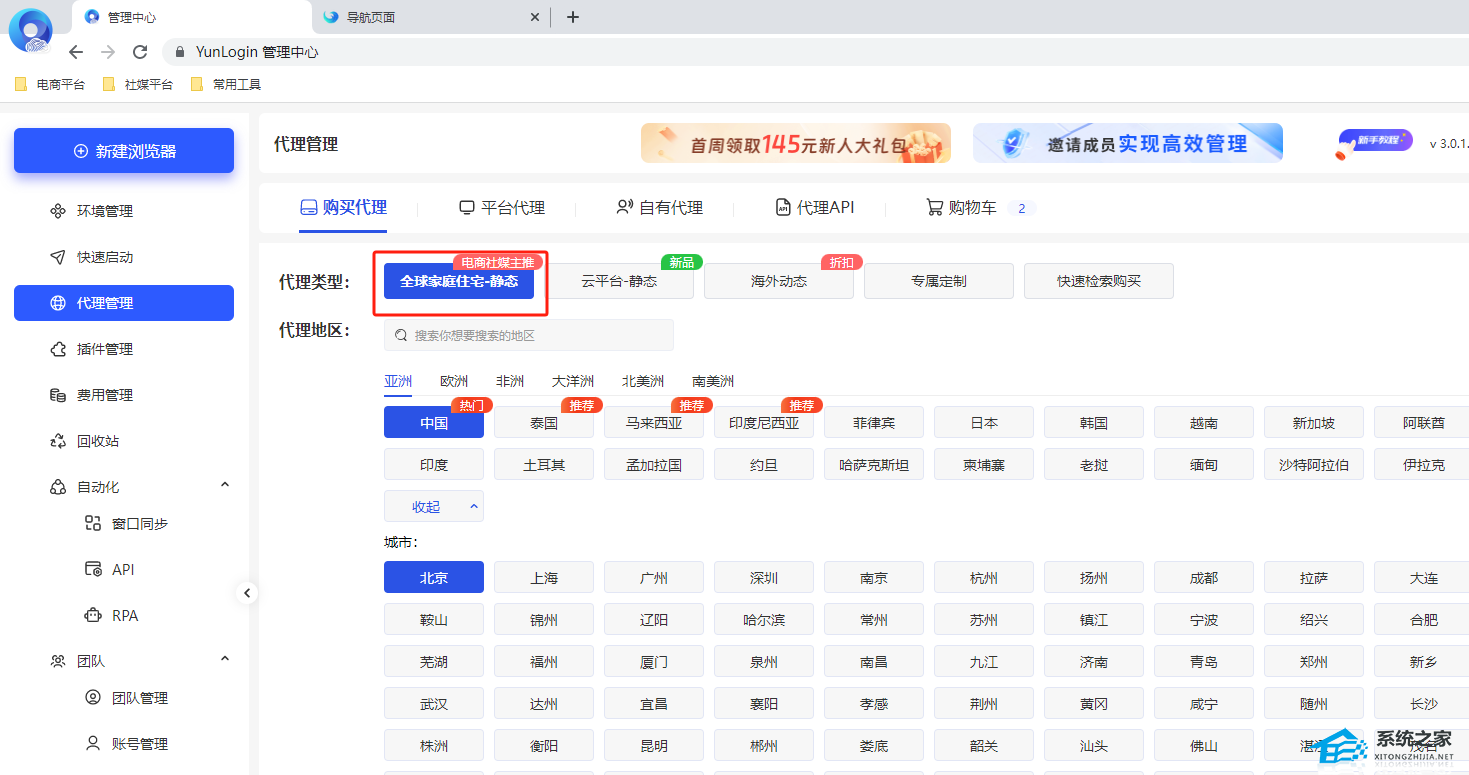
Task: Select the 欧洲 region tab
Action: point(454,381)
